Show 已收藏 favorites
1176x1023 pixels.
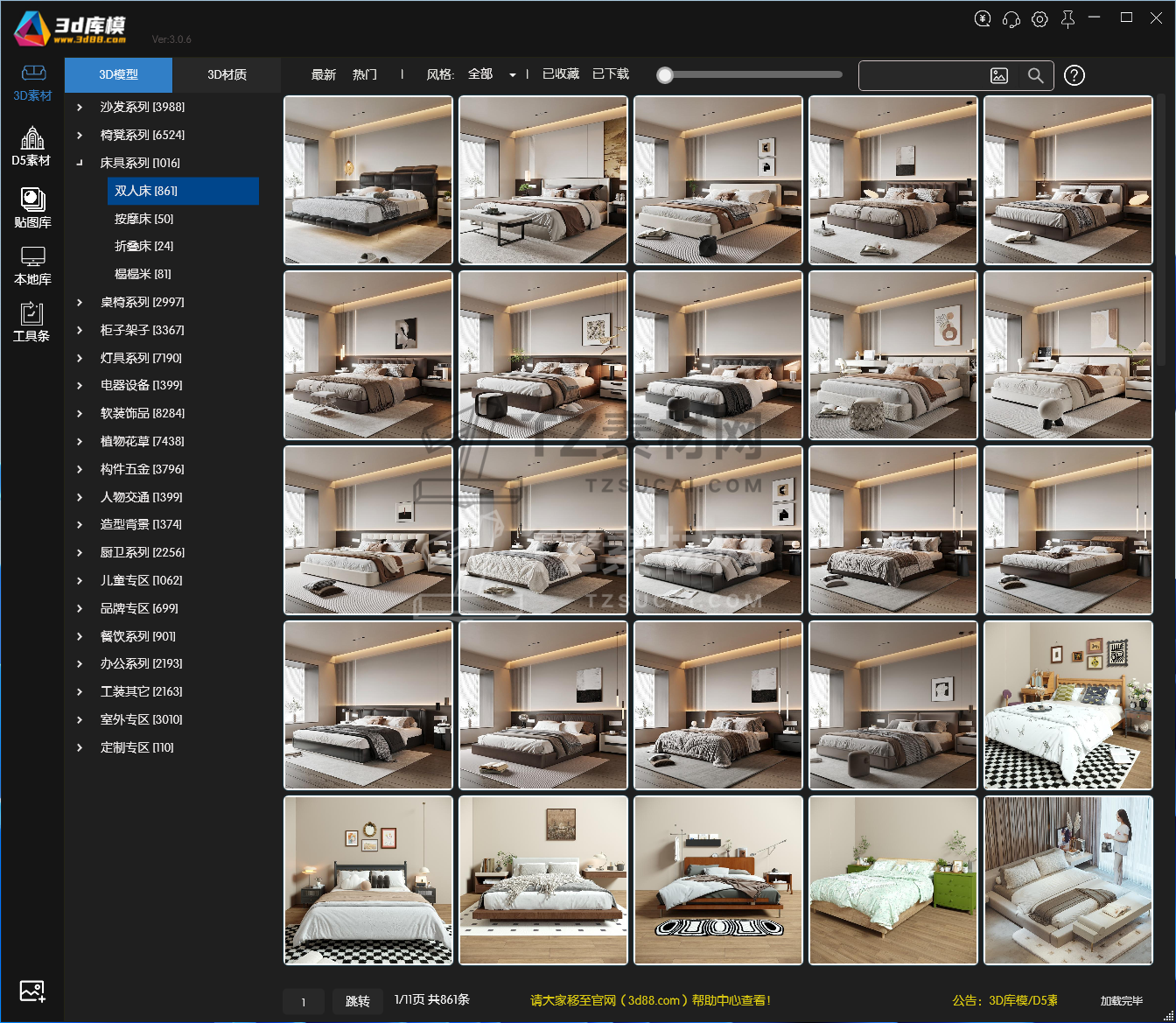point(561,74)
